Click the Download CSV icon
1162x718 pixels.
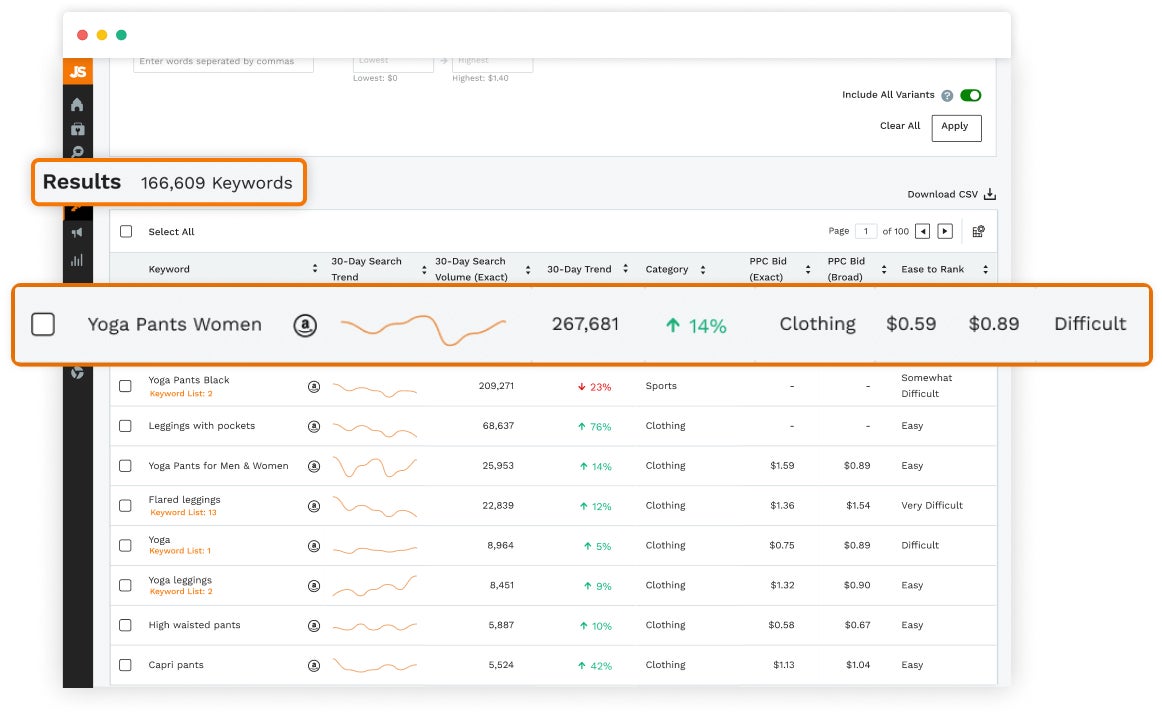coord(990,194)
